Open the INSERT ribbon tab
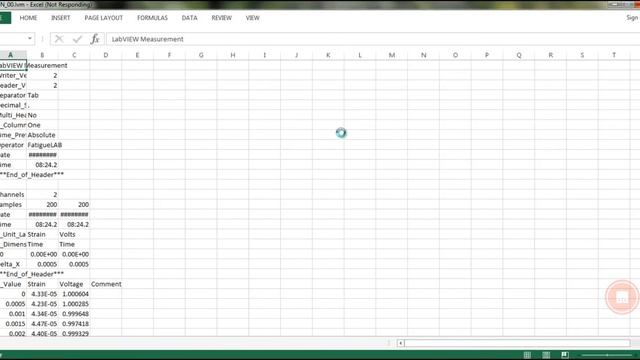Image resolution: width=640 pixels, height=360 pixels. (x=60, y=18)
